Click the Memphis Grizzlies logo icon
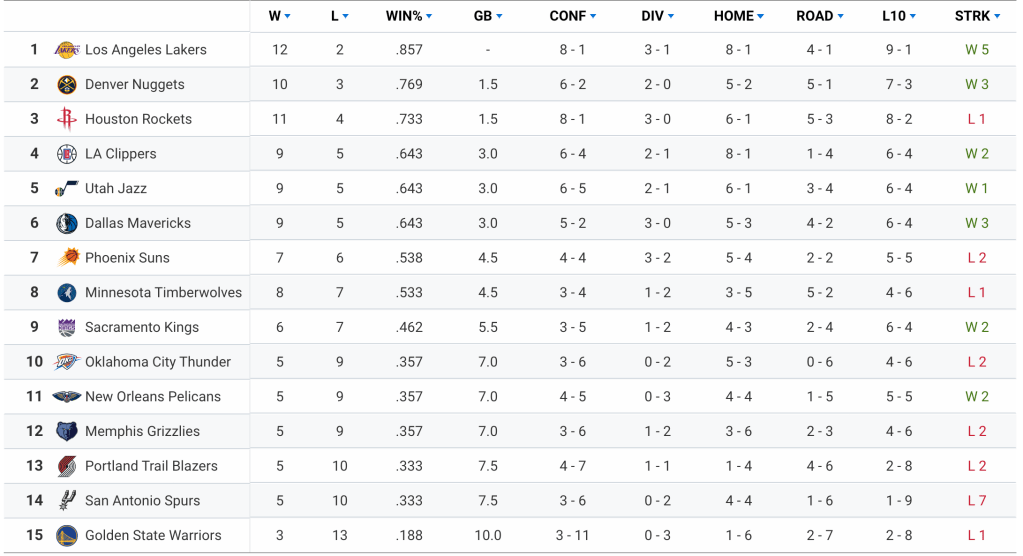 pyautogui.click(x=67, y=431)
